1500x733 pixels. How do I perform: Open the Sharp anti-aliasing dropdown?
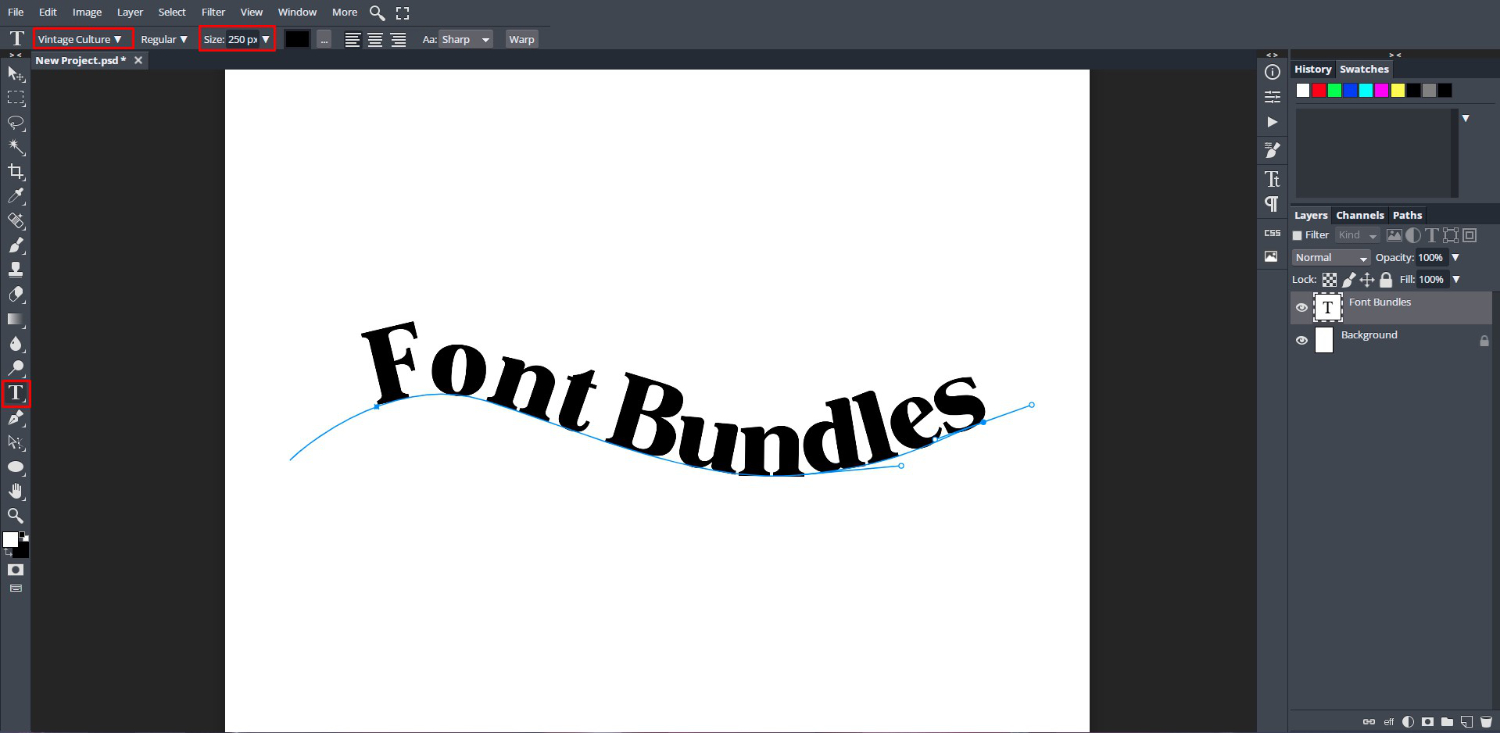coord(466,40)
